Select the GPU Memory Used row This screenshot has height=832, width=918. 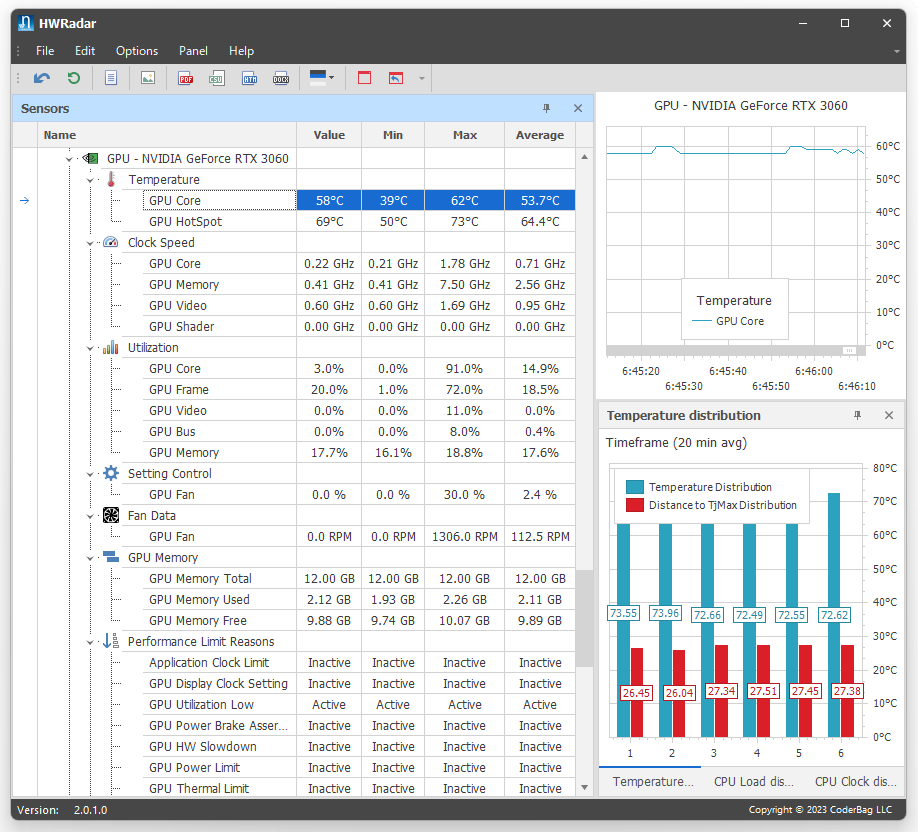pyautogui.click(x=358, y=600)
